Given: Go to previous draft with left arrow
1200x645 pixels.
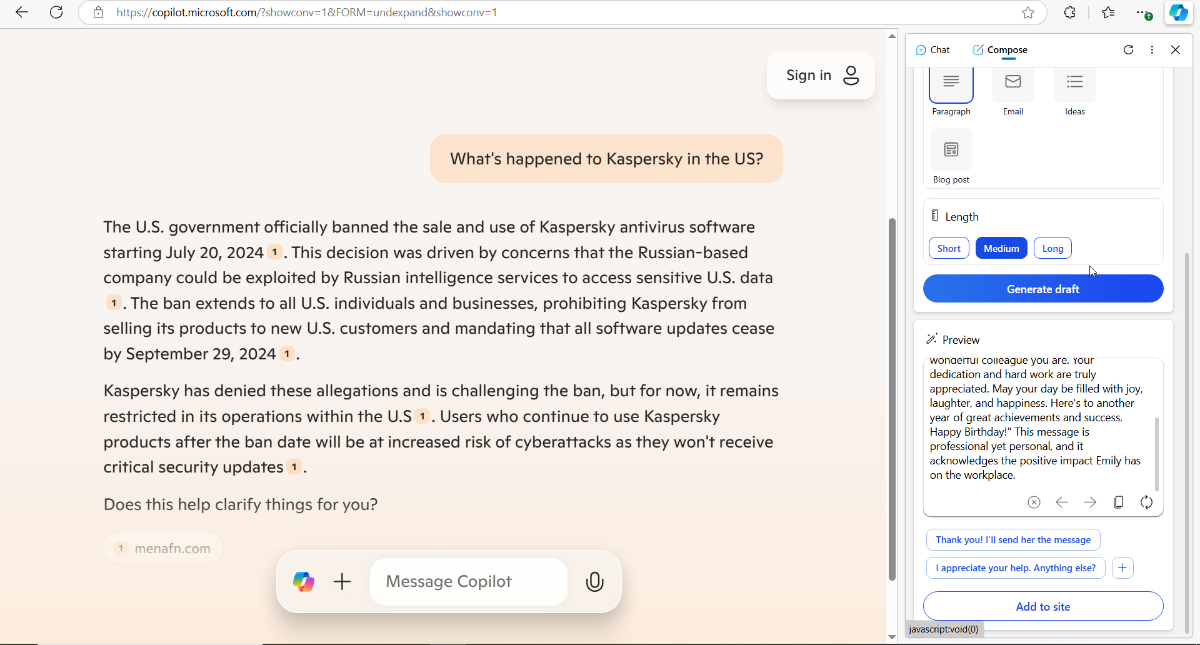Looking at the screenshot, I should (1062, 502).
